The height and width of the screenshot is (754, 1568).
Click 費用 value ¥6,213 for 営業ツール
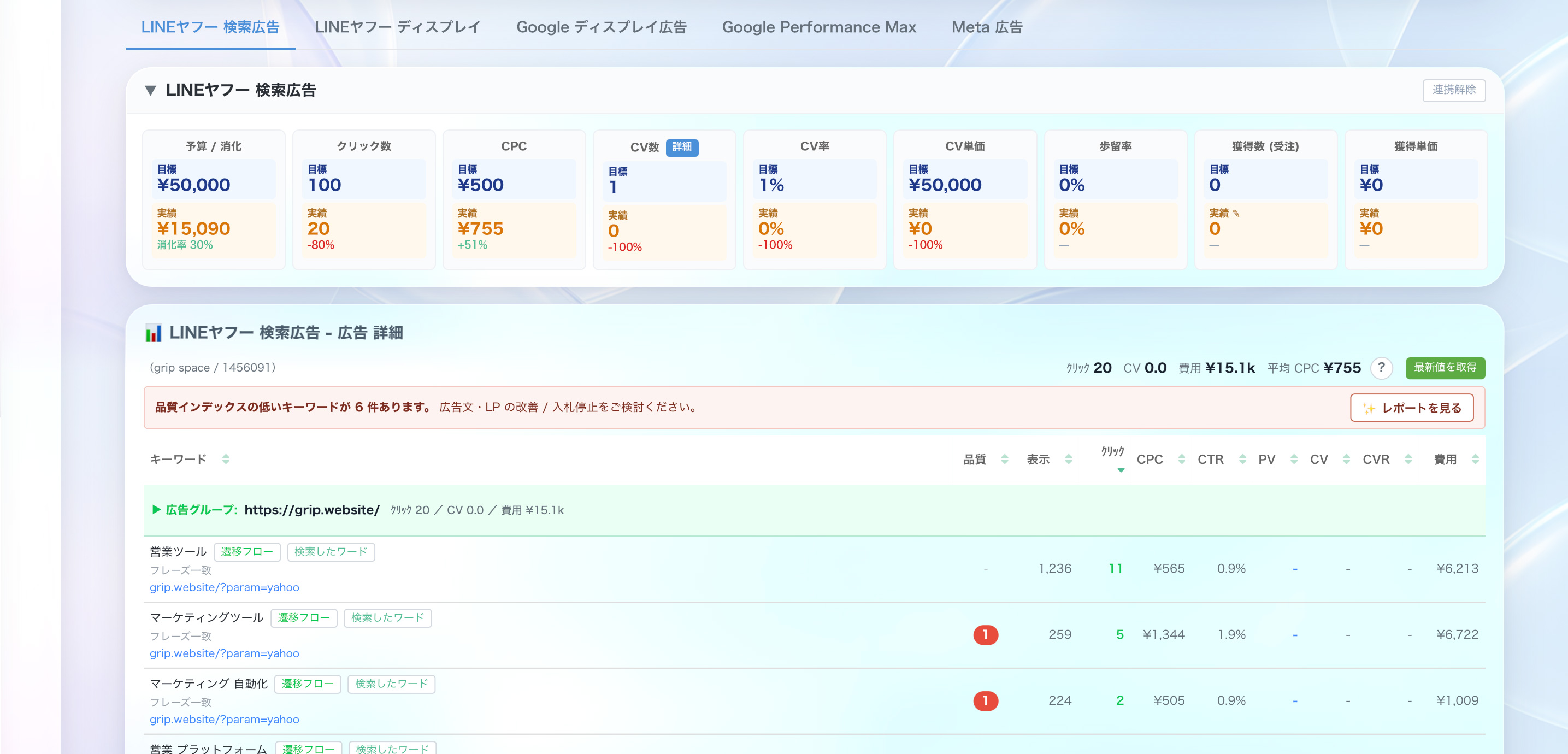[x=1457, y=569]
